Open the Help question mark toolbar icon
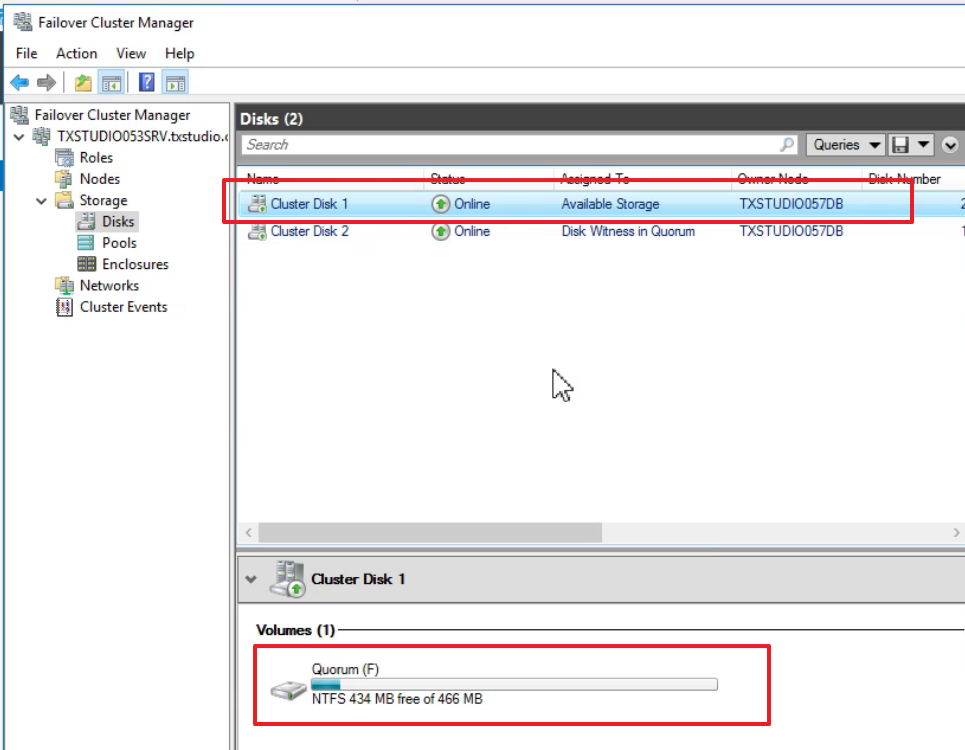 click(146, 82)
